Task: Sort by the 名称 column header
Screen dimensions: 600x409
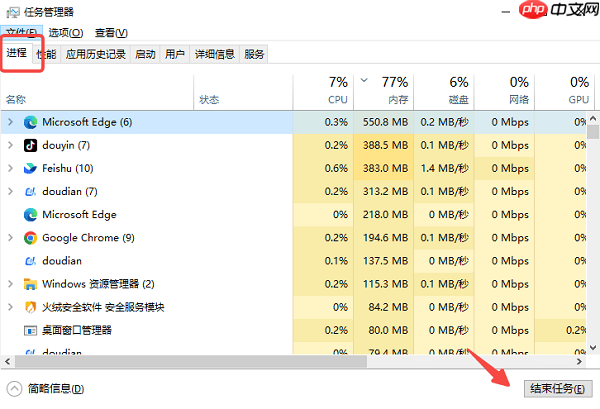Action: (97, 91)
